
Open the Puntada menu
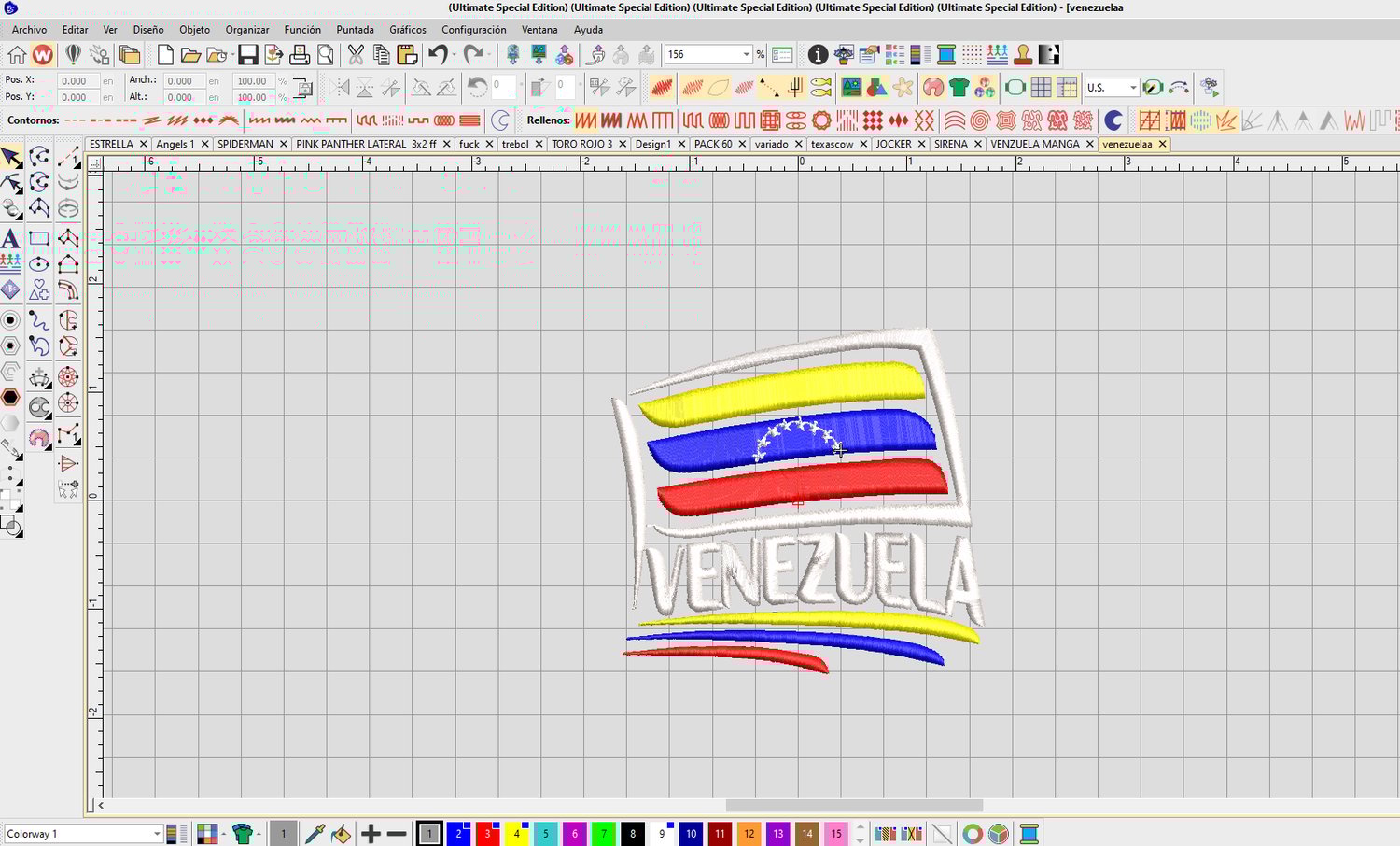(x=355, y=30)
